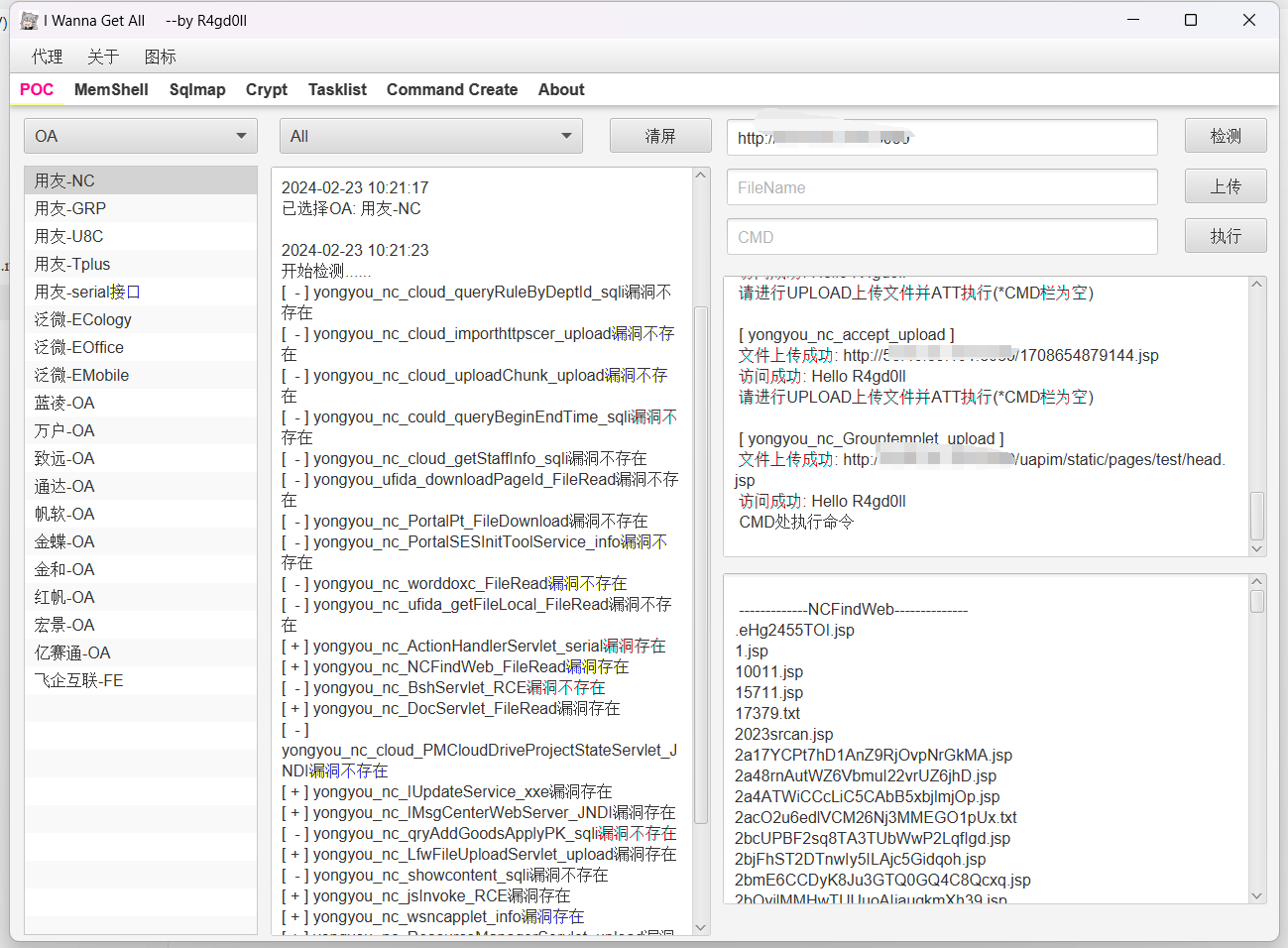Switch to the MemShell tab
1288x948 pixels.
pos(111,89)
